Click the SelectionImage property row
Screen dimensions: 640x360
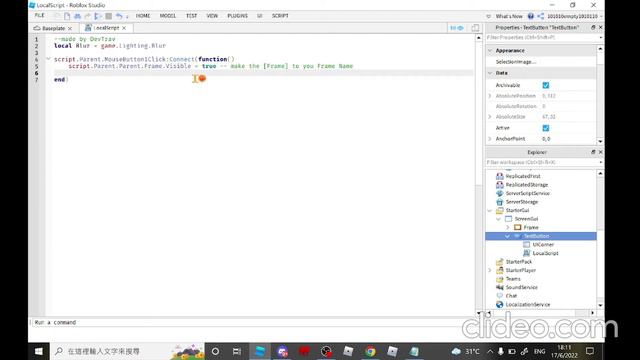[541, 62]
